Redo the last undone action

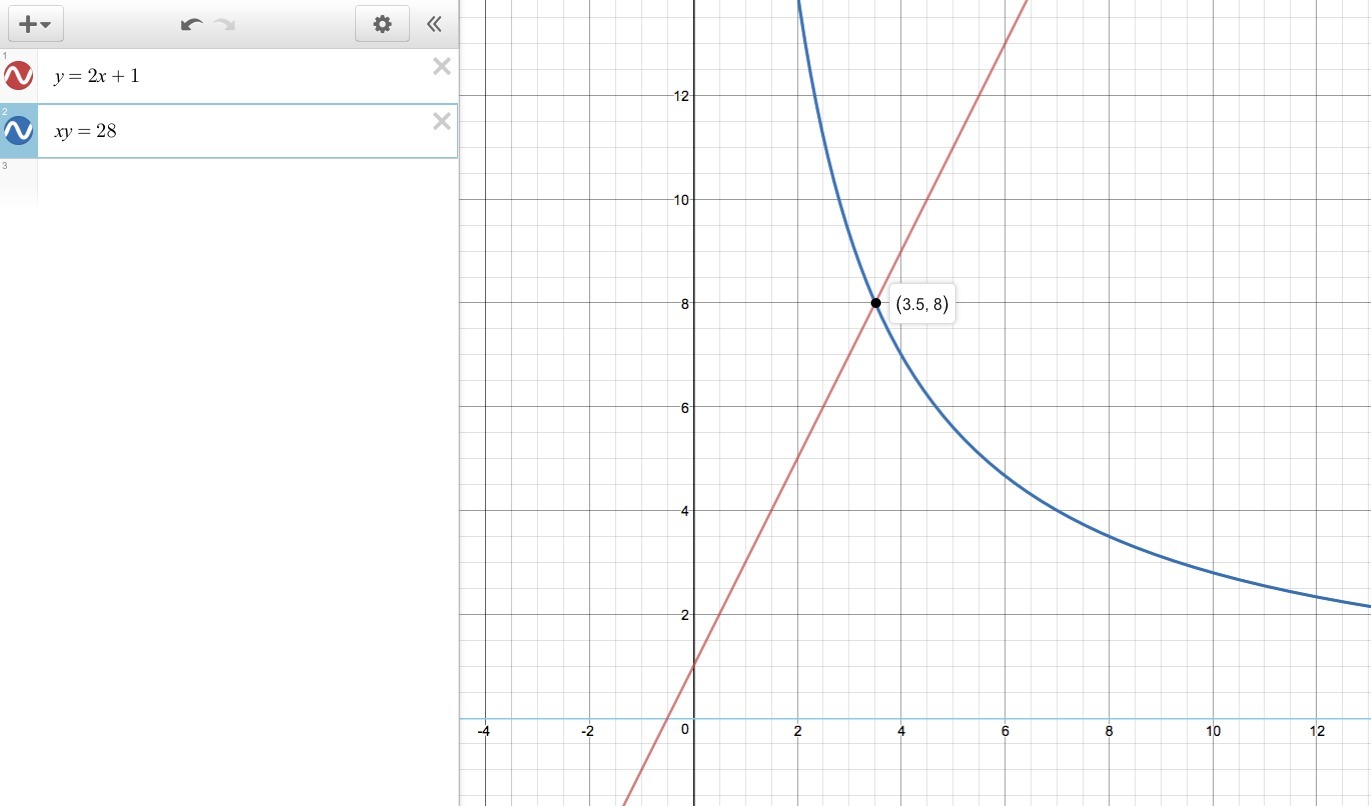pos(224,24)
